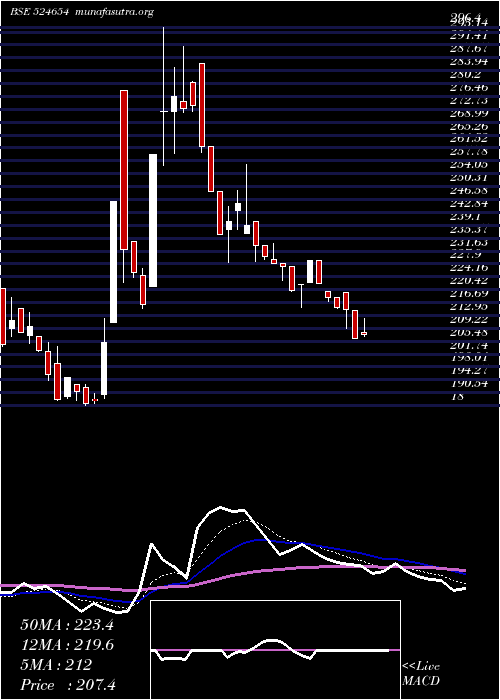This screenshot has width=500, height=700.
Task: Click the 216.69 price axis label
Action: [x=468, y=293]
